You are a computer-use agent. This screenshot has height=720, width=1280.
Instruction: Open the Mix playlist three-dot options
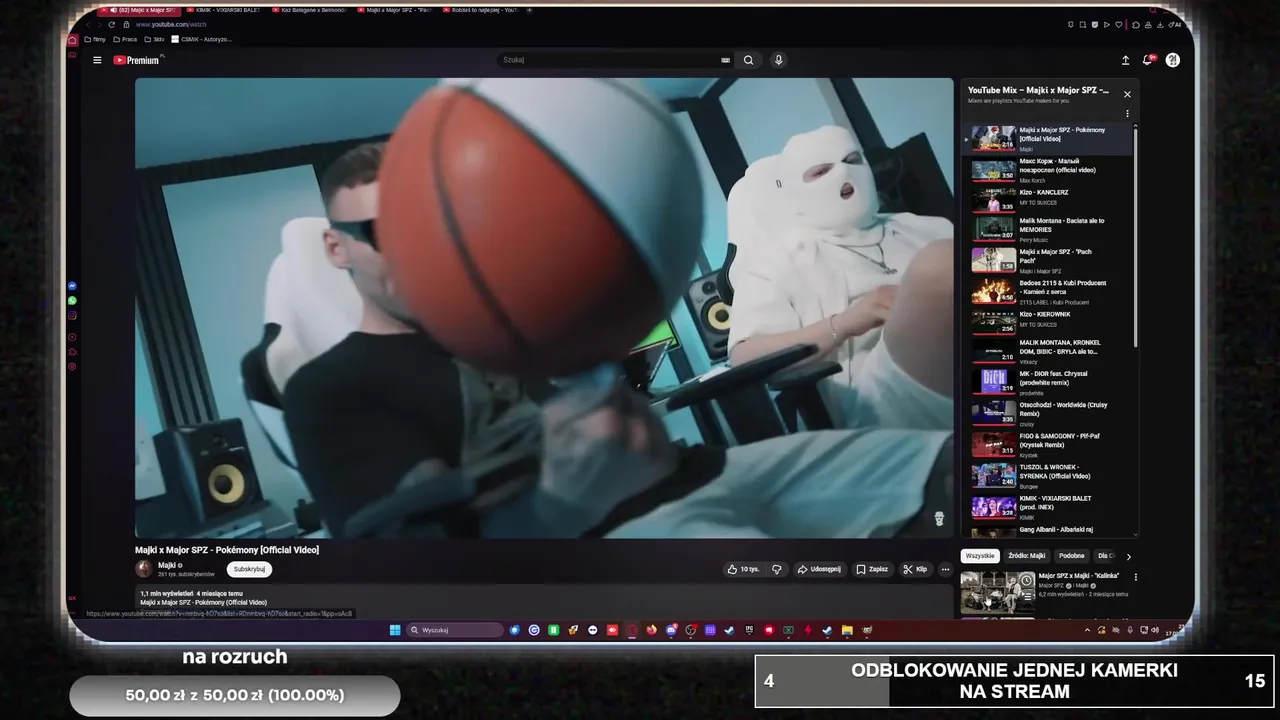(1127, 113)
